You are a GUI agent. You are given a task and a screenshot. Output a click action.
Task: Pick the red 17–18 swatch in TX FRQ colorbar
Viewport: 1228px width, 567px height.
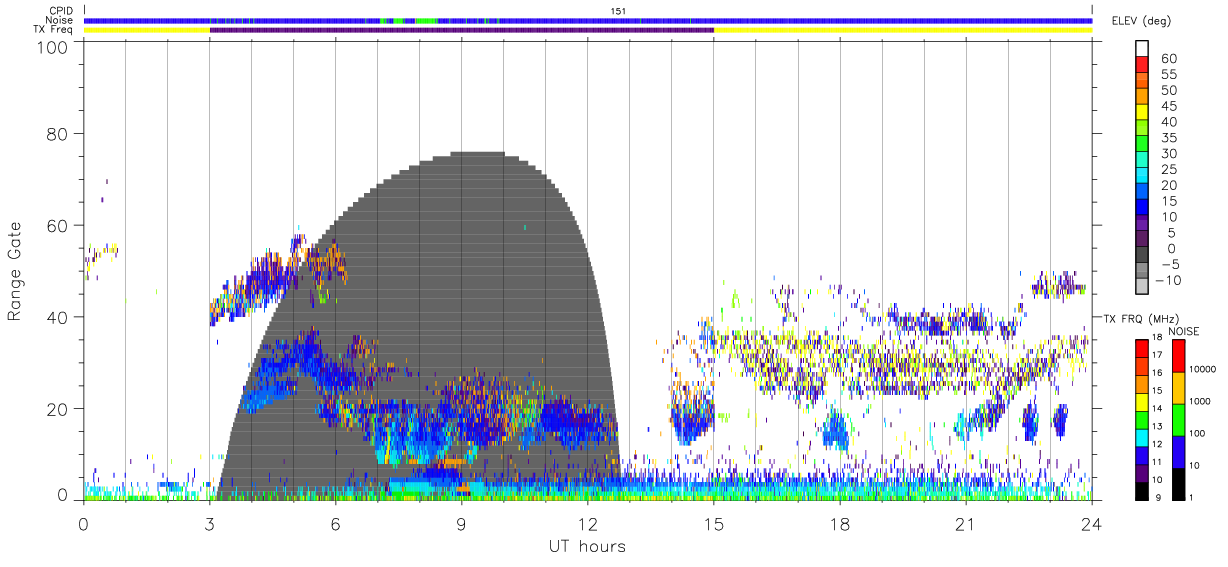click(1140, 348)
